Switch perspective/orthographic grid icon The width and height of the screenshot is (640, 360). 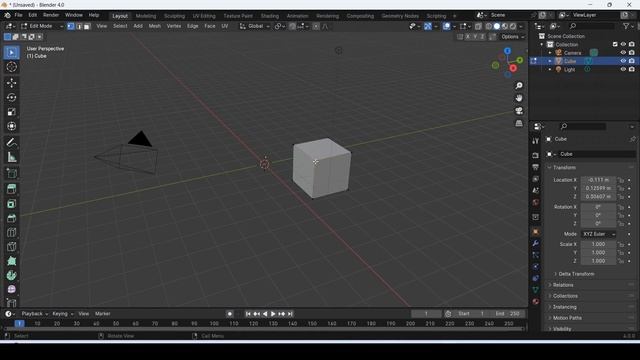pyautogui.click(x=519, y=123)
